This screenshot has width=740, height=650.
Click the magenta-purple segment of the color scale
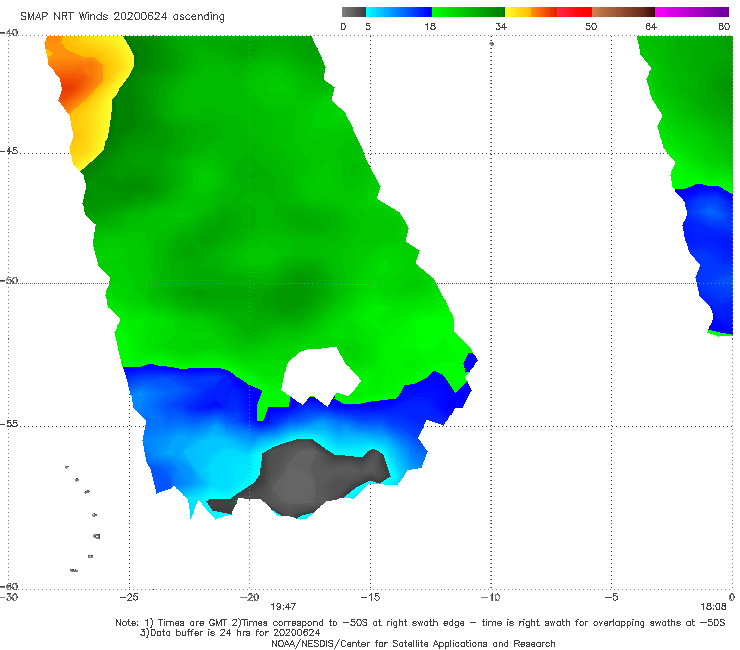tap(692, 12)
